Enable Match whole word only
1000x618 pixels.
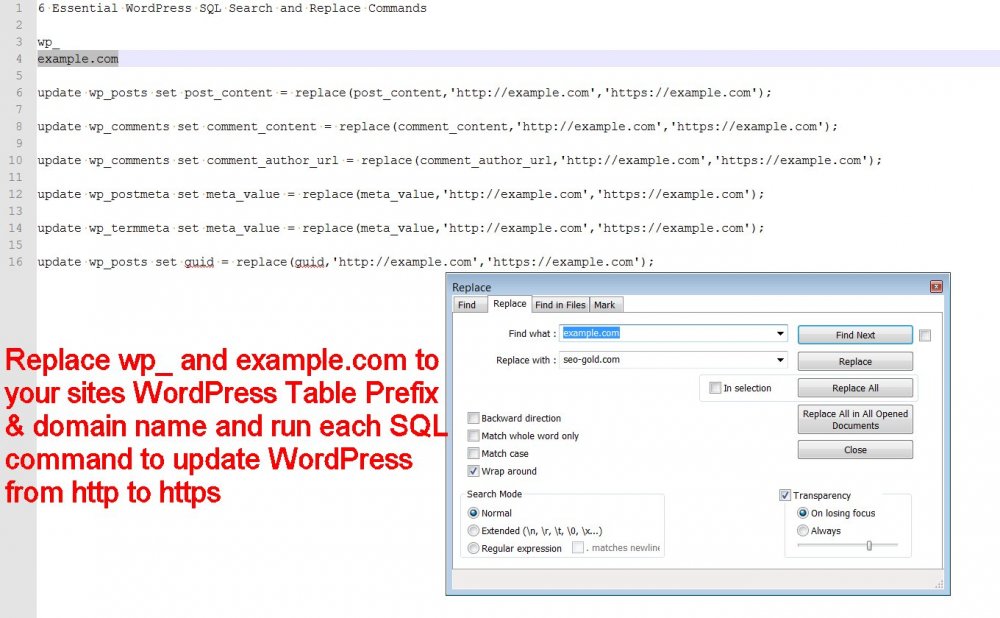(x=473, y=435)
